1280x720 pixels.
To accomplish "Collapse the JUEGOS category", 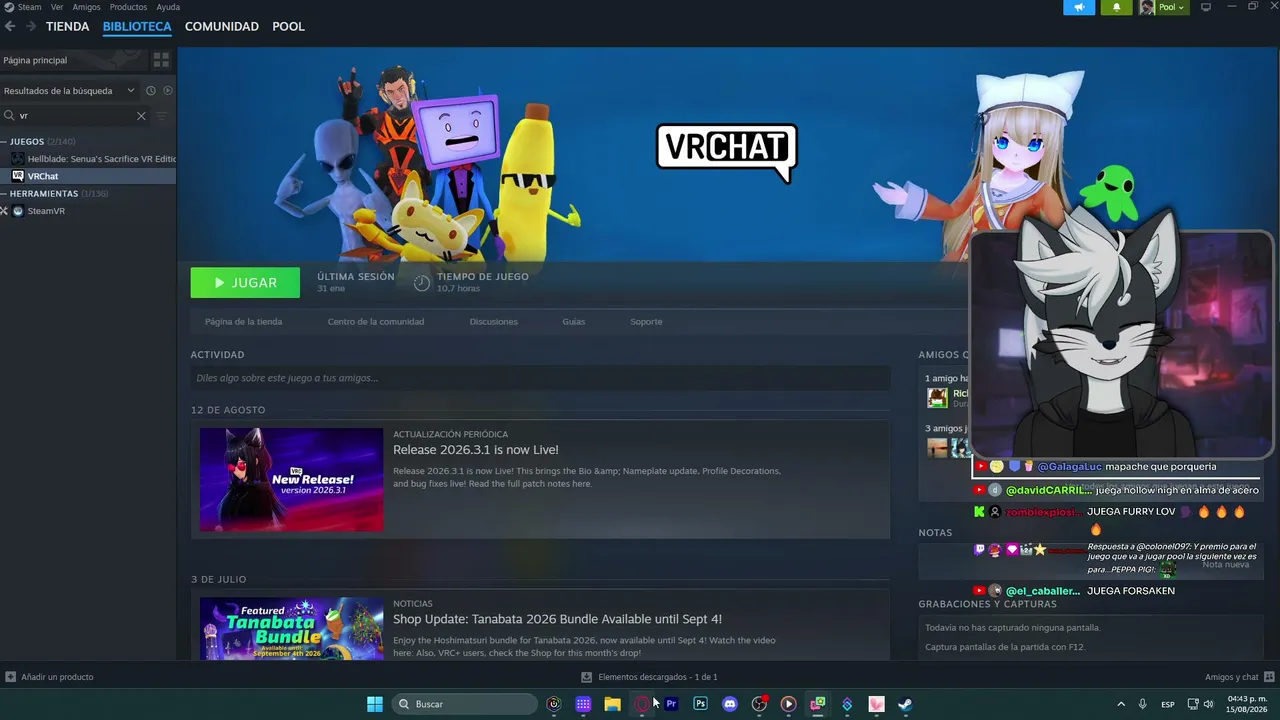I will pos(4,142).
